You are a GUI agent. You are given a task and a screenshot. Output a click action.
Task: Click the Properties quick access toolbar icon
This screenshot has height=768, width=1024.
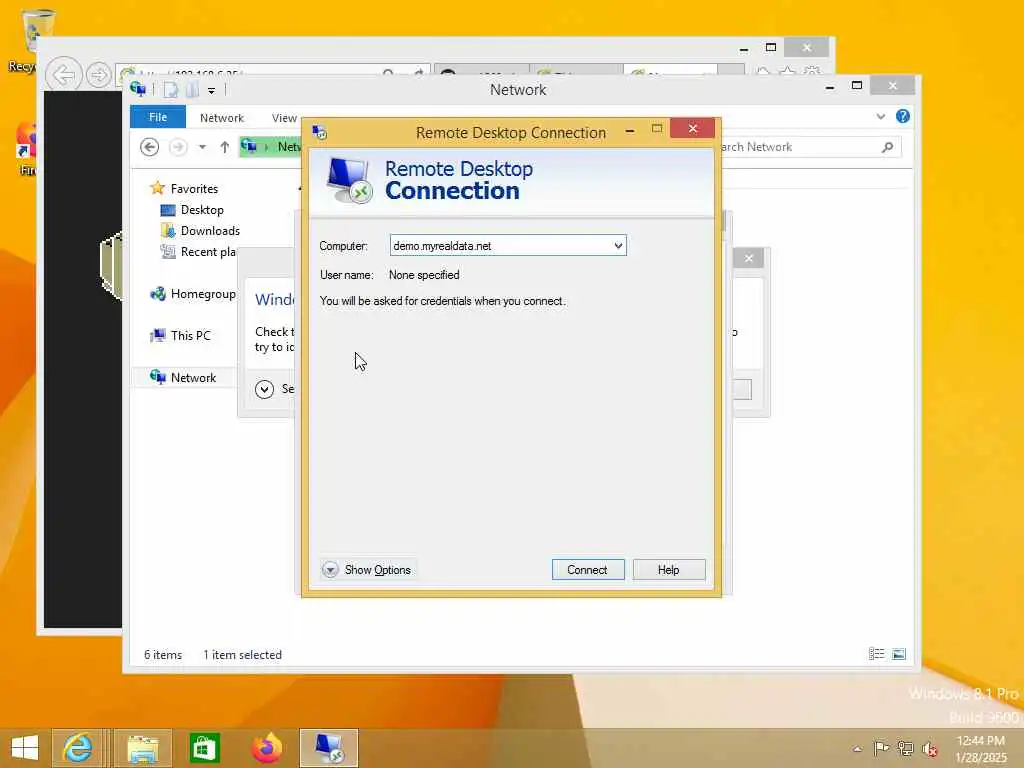click(x=170, y=90)
